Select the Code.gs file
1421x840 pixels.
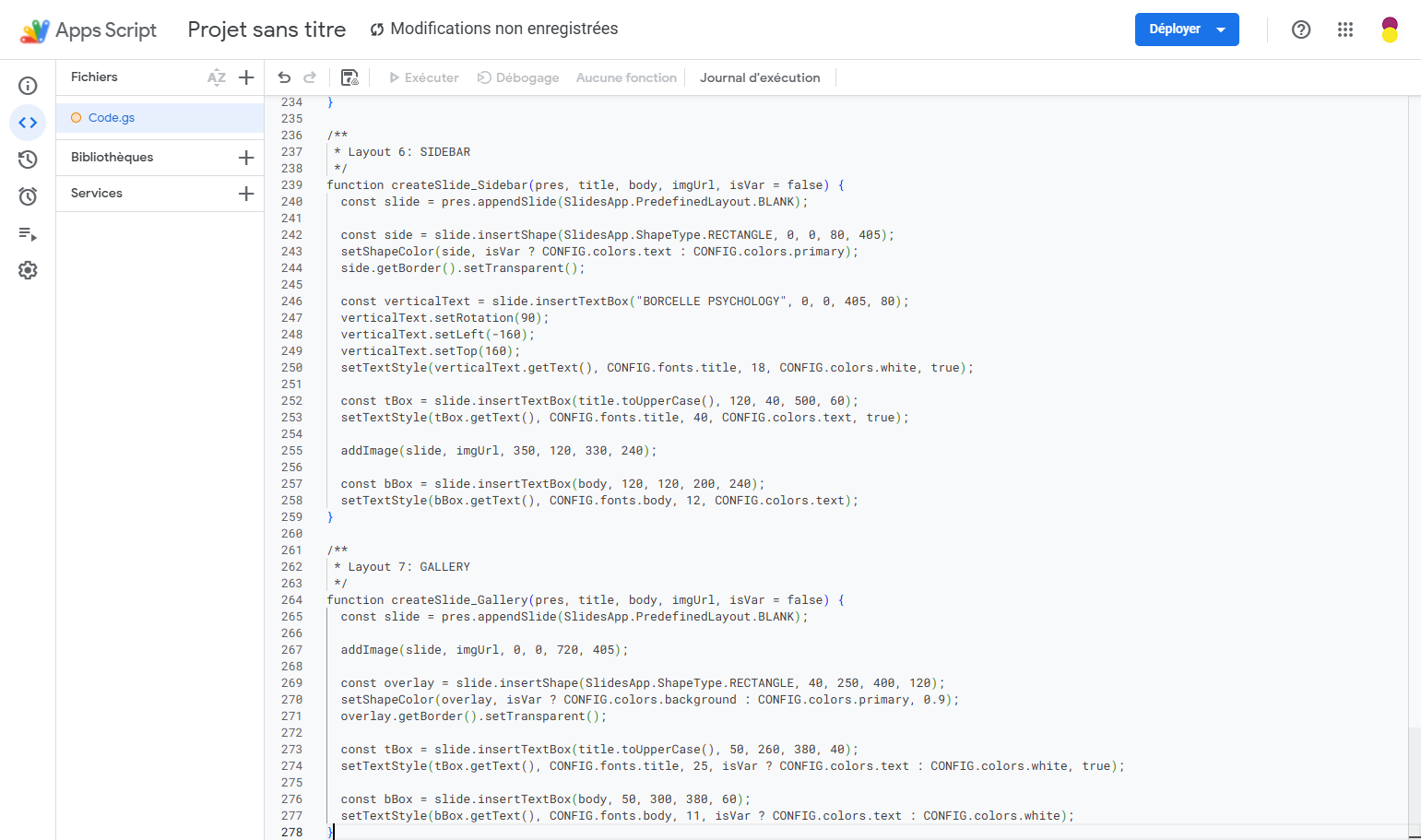(x=160, y=118)
